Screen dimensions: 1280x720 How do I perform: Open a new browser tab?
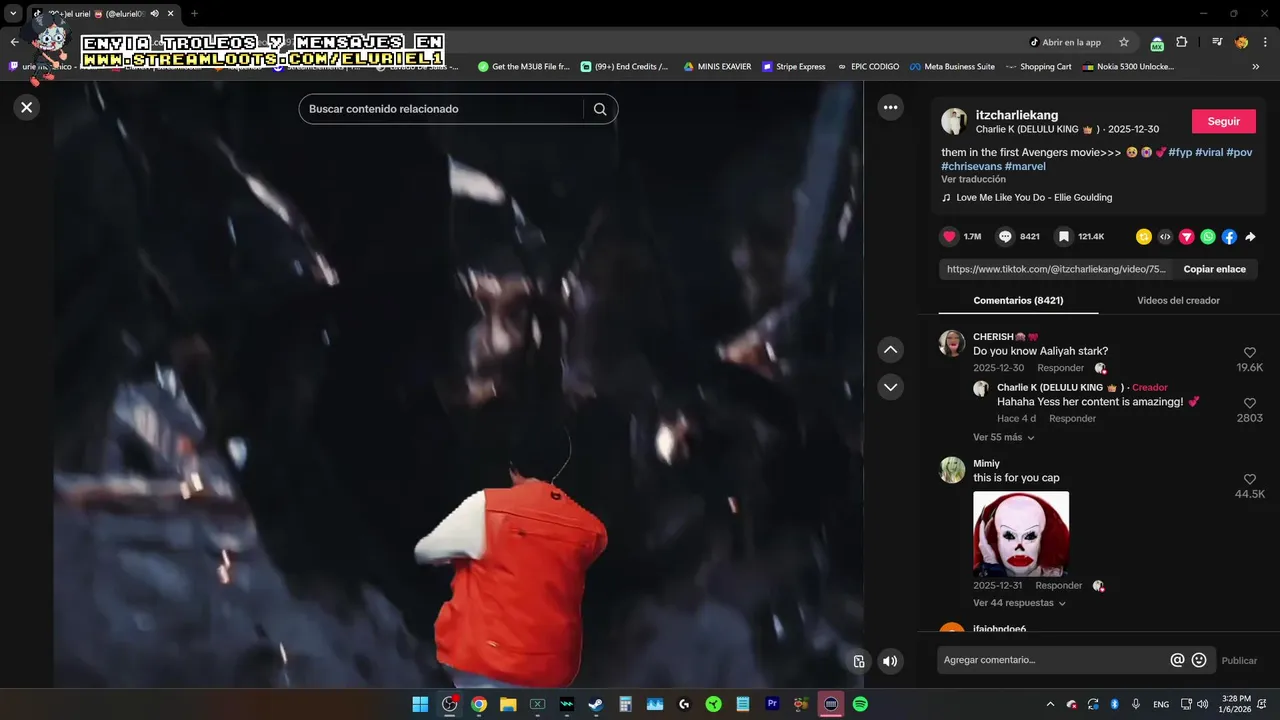(x=194, y=13)
